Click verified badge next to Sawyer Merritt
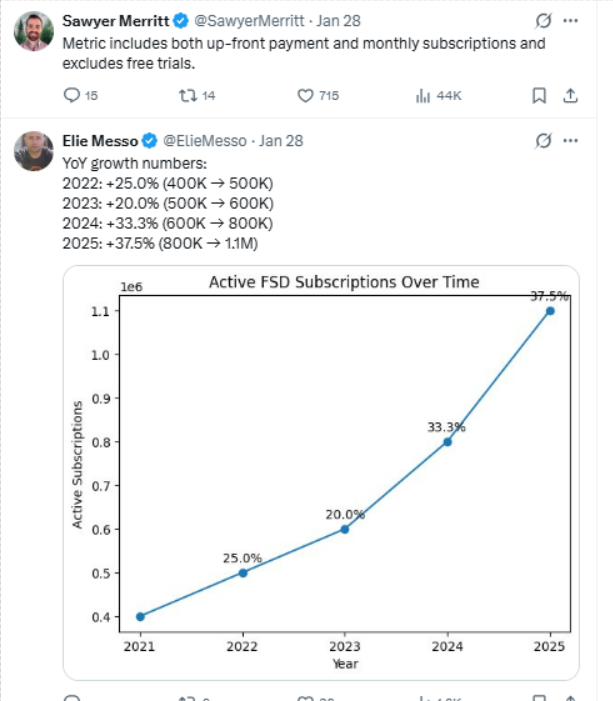Image resolution: width=613 pixels, height=701 pixels. [181, 20]
